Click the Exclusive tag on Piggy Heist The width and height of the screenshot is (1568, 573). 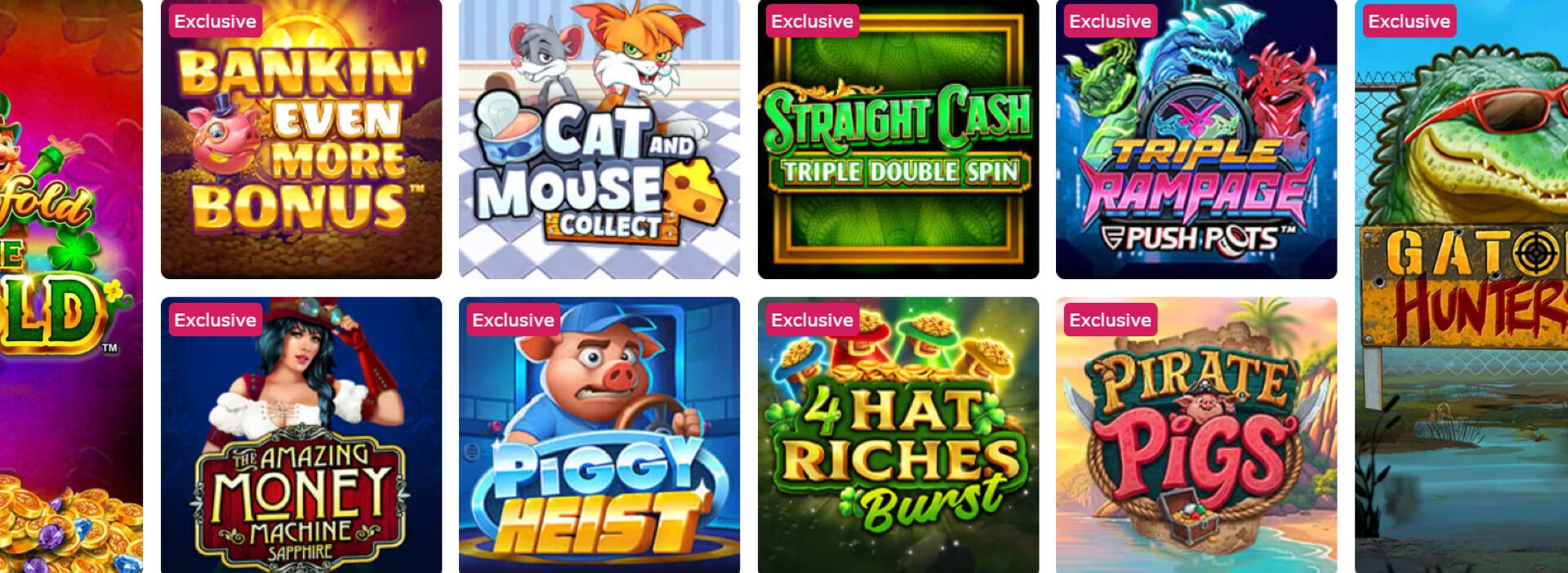(514, 320)
